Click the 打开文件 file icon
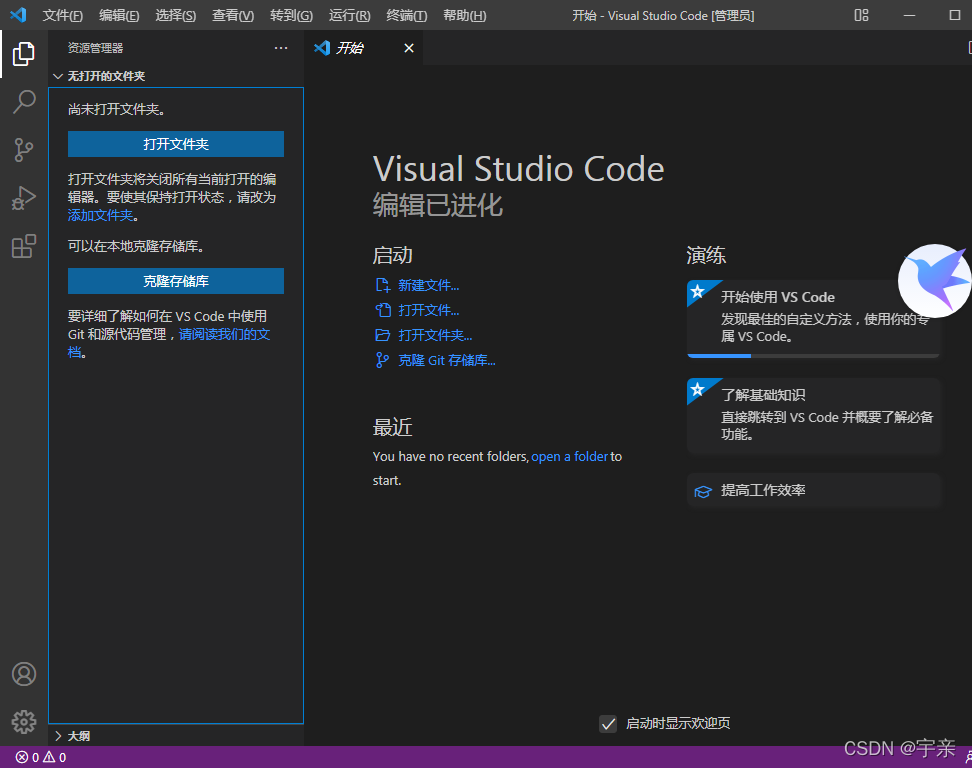The height and width of the screenshot is (768, 972). pyautogui.click(x=382, y=310)
